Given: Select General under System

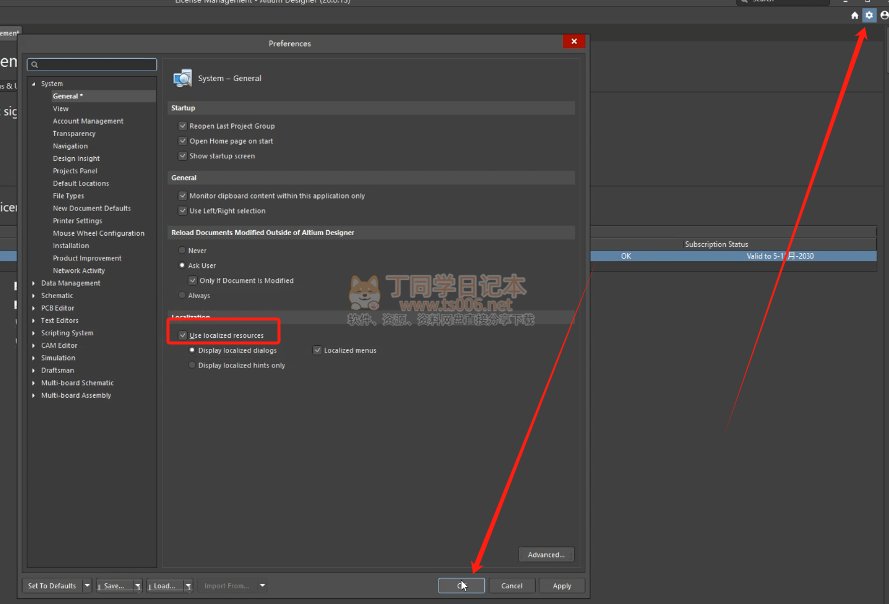Looking at the screenshot, I should [x=67, y=96].
